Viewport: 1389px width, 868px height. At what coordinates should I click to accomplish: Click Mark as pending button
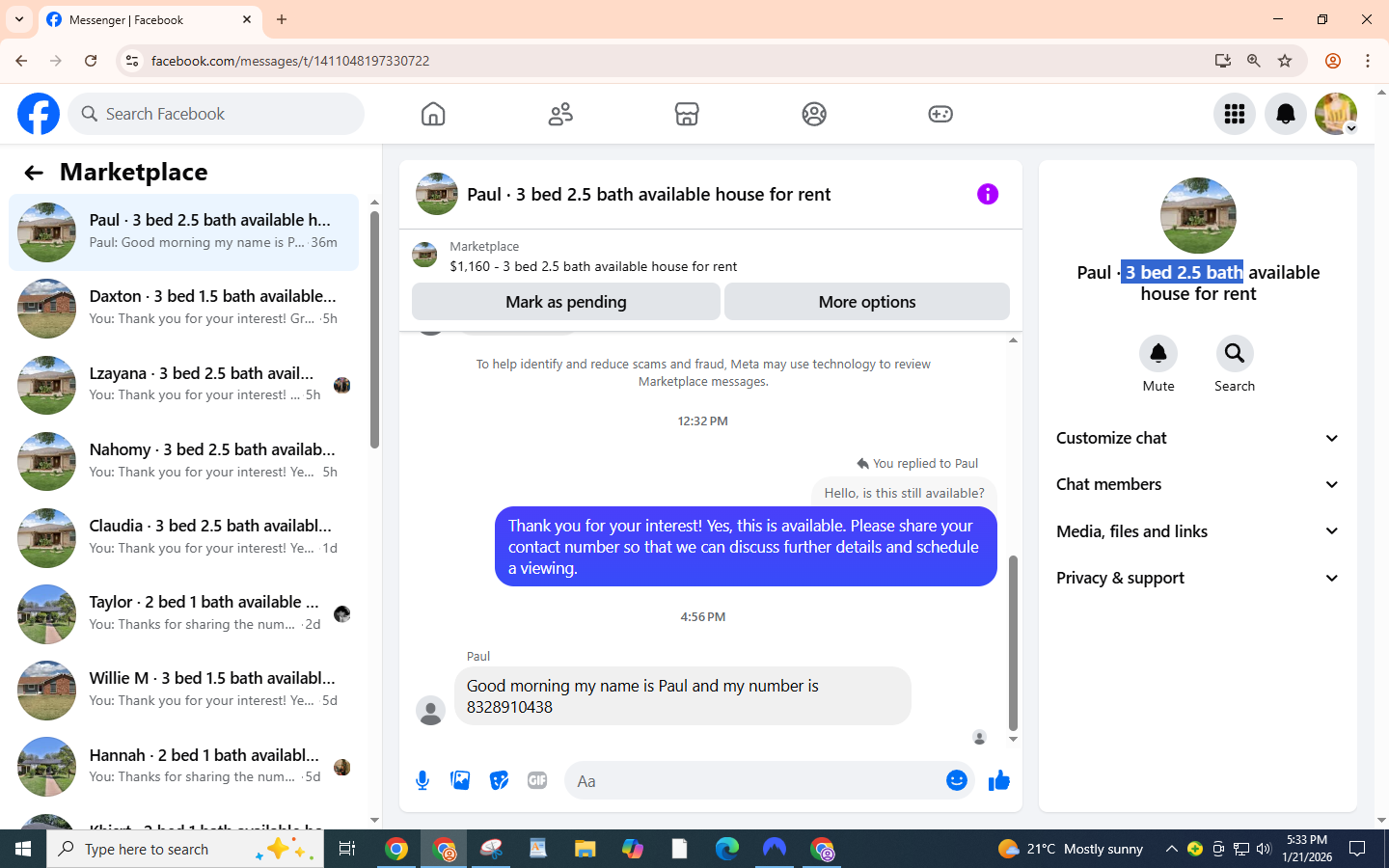[x=566, y=302]
